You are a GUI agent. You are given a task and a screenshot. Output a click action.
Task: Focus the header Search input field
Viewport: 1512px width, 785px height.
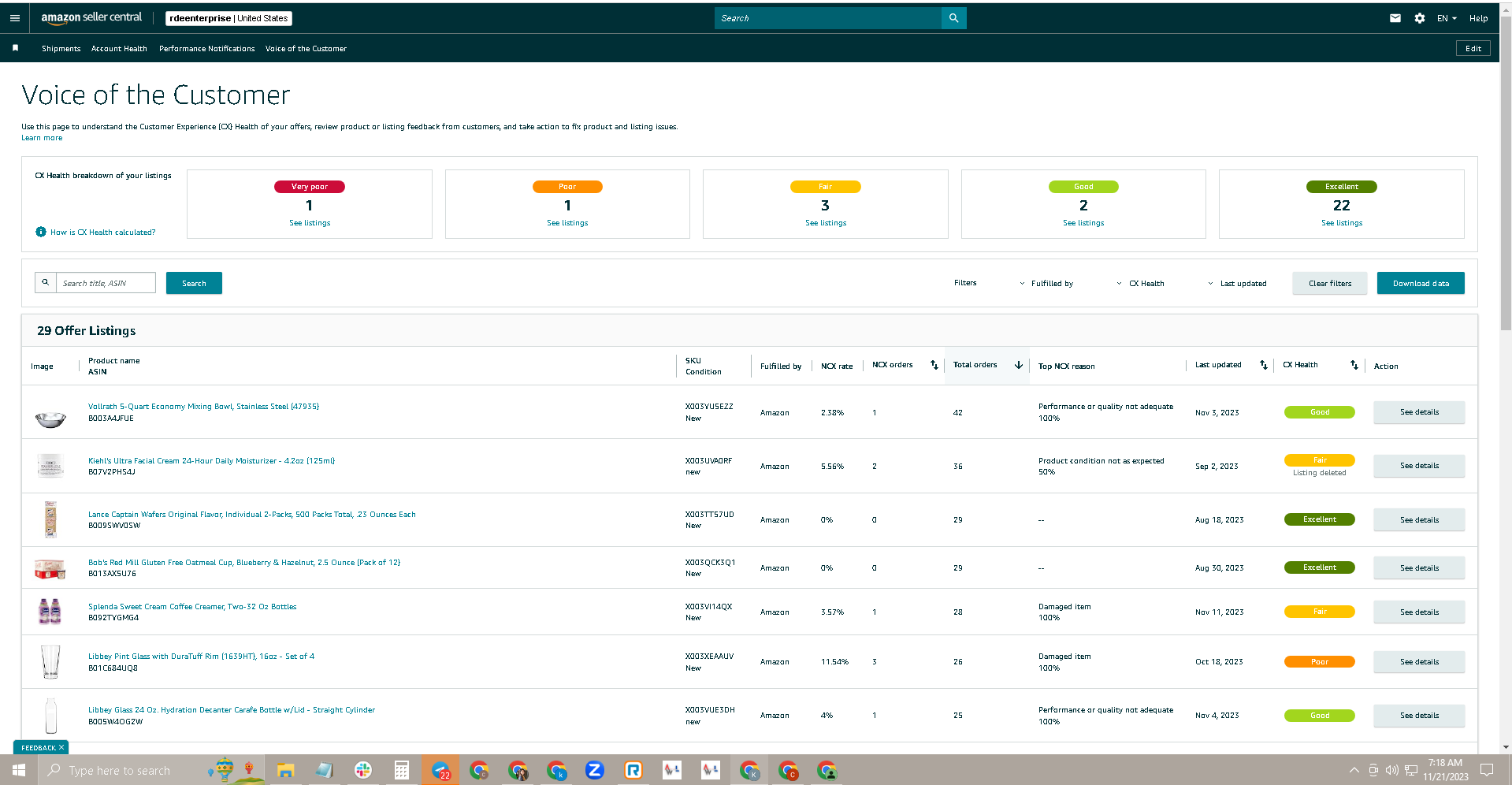827,18
